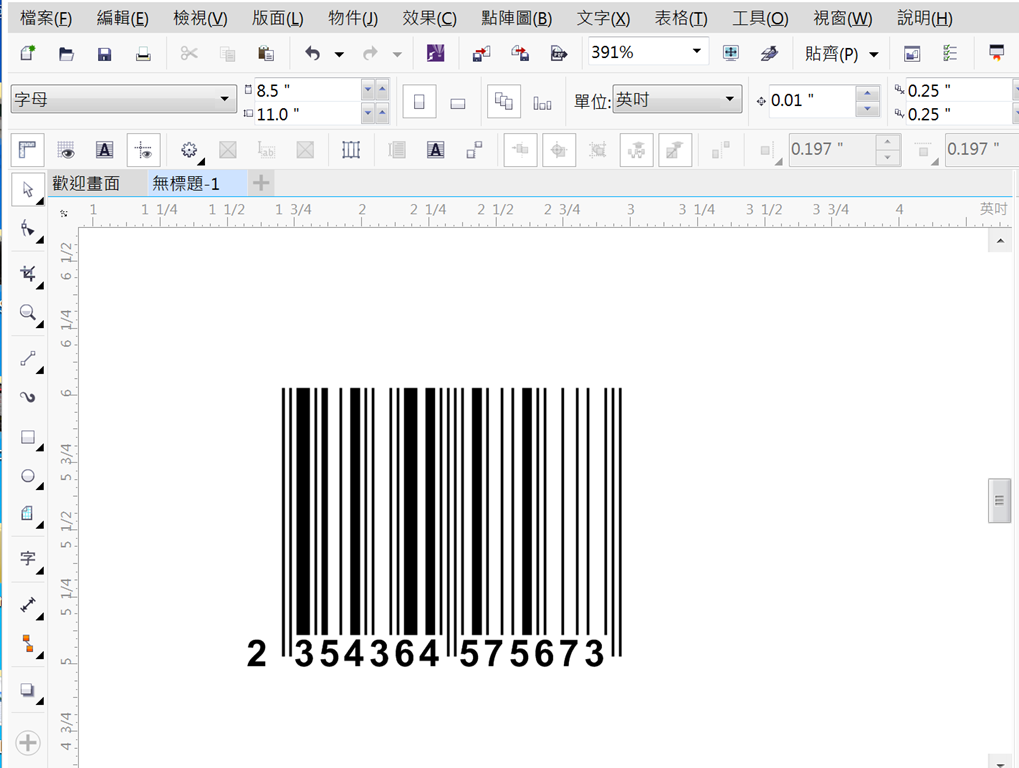Open the 編輯(E) menu

(122, 18)
